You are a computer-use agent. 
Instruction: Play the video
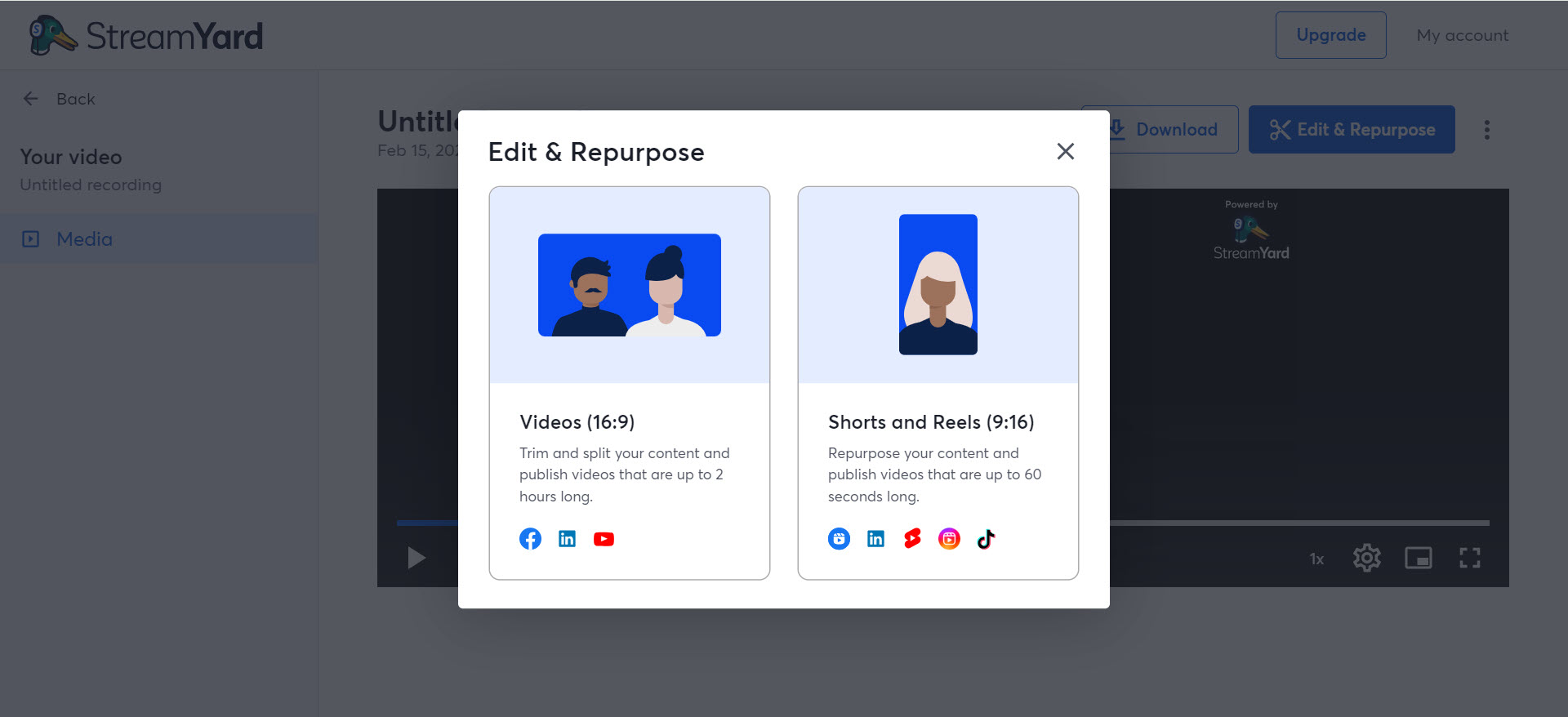(416, 558)
